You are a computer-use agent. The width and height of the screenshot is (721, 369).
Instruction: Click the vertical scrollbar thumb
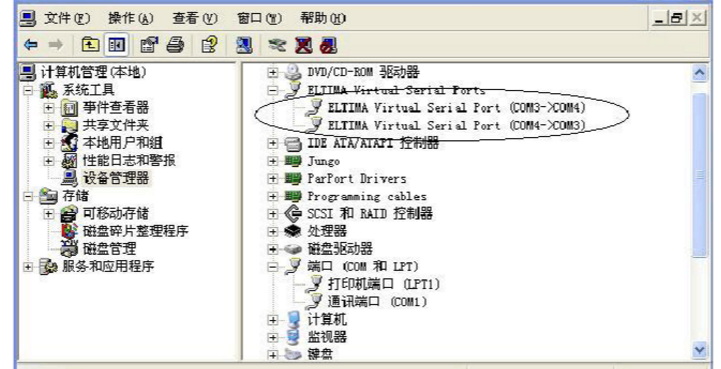point(699,175)
